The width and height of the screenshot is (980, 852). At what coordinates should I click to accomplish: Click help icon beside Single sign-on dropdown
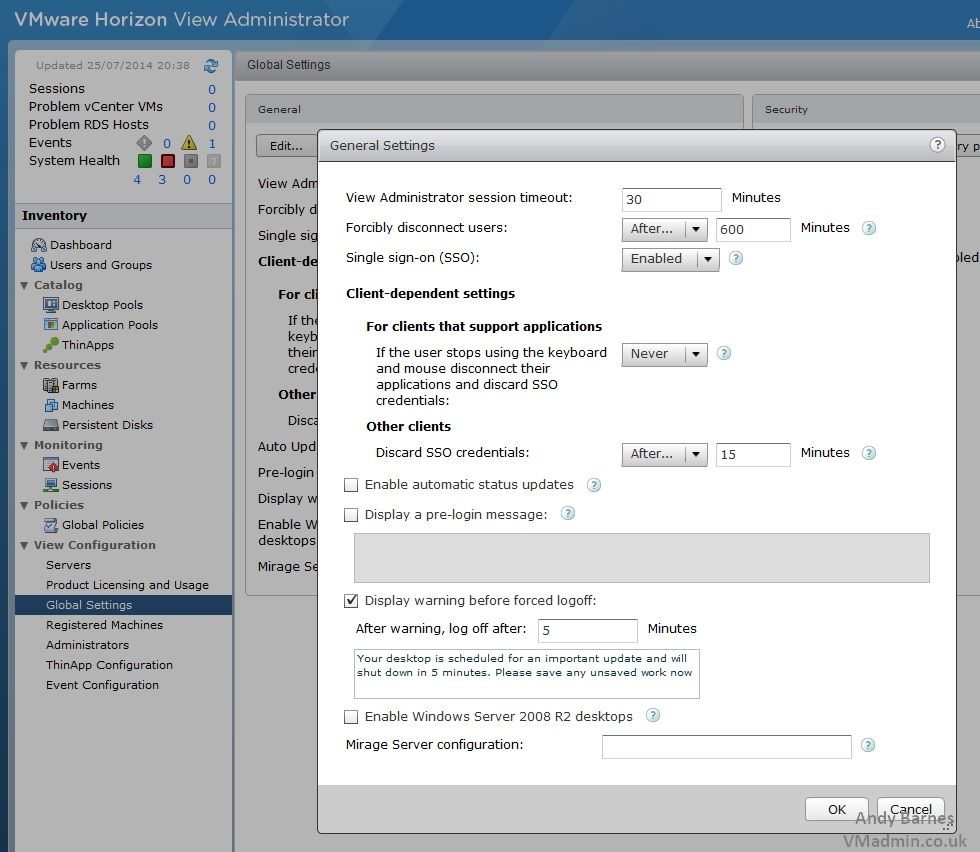click(x=736, y=258)
